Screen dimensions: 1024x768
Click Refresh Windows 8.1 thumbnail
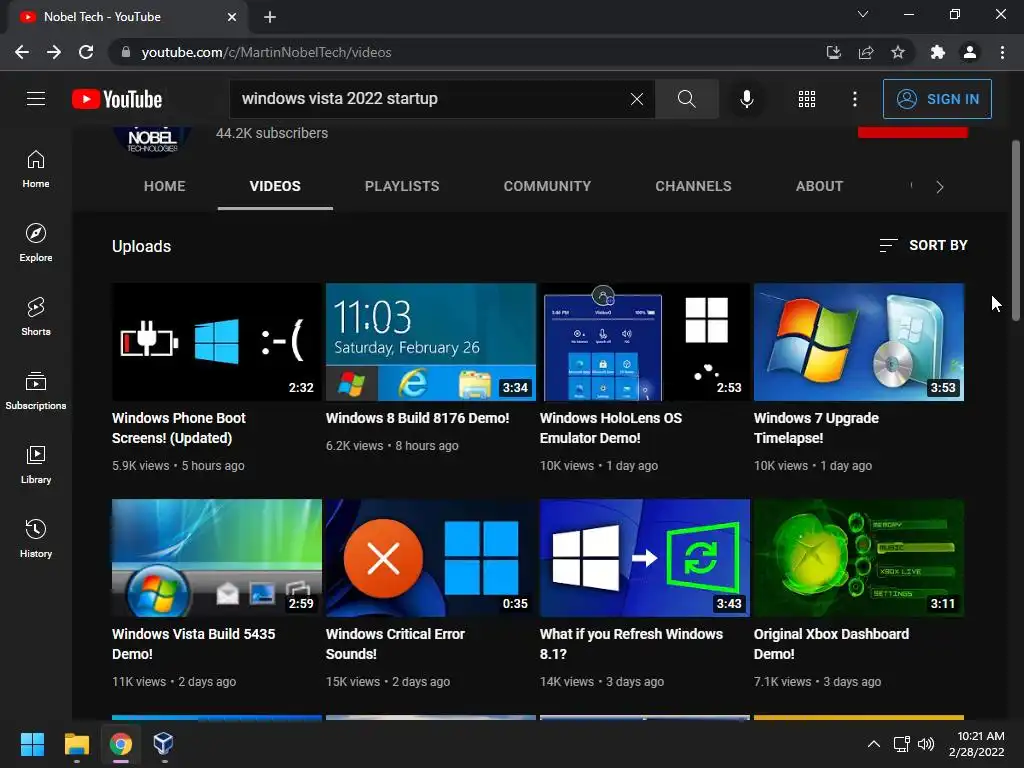point(645,558)
